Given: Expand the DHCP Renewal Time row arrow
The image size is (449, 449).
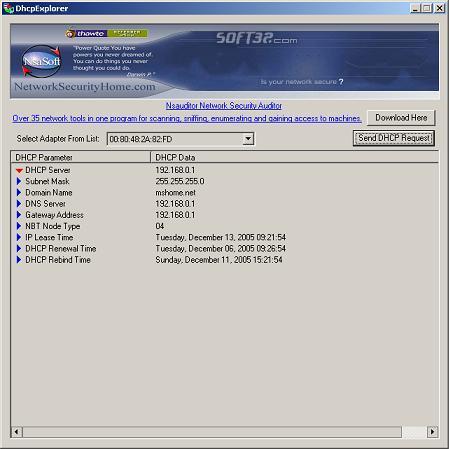Looking at the screenshot, I should coord(19,249).
